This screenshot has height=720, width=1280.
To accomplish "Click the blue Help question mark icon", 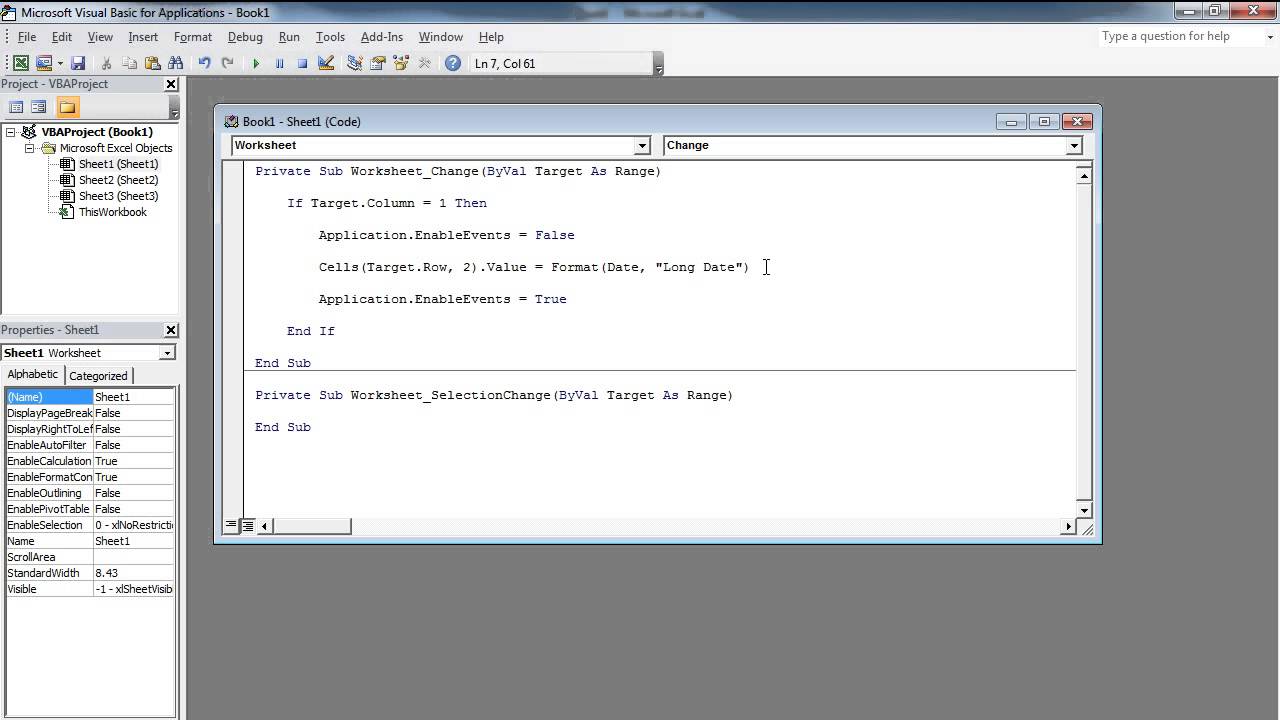I will (x=453, y=63).
